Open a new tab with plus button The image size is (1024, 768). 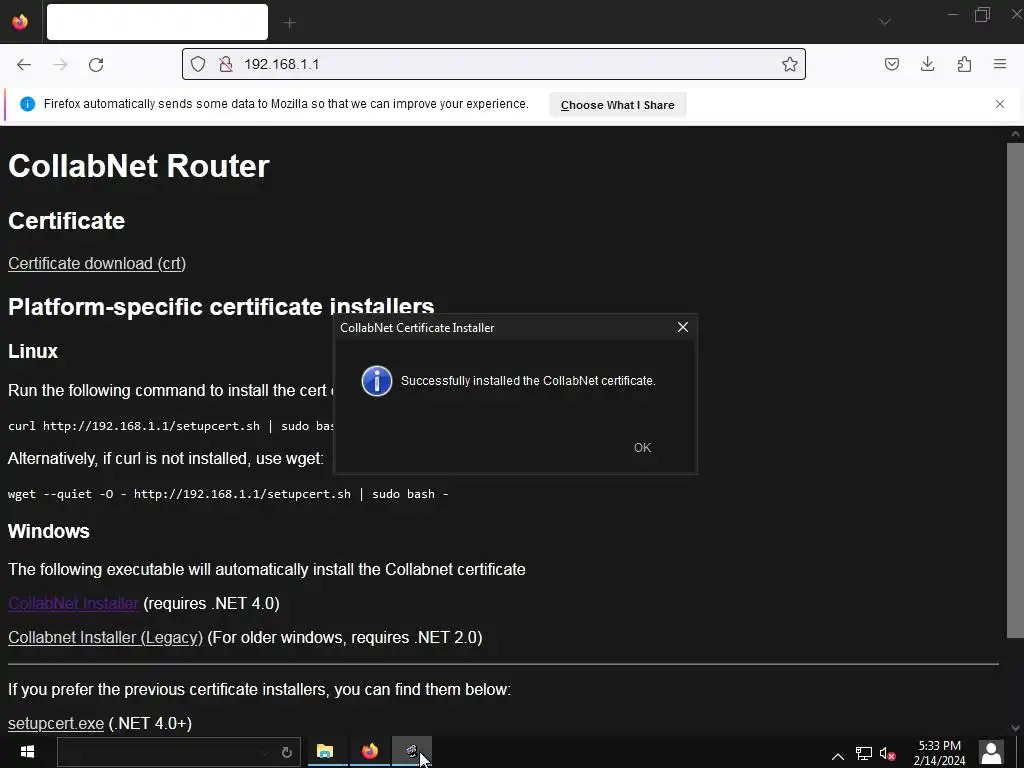point(290,23)
